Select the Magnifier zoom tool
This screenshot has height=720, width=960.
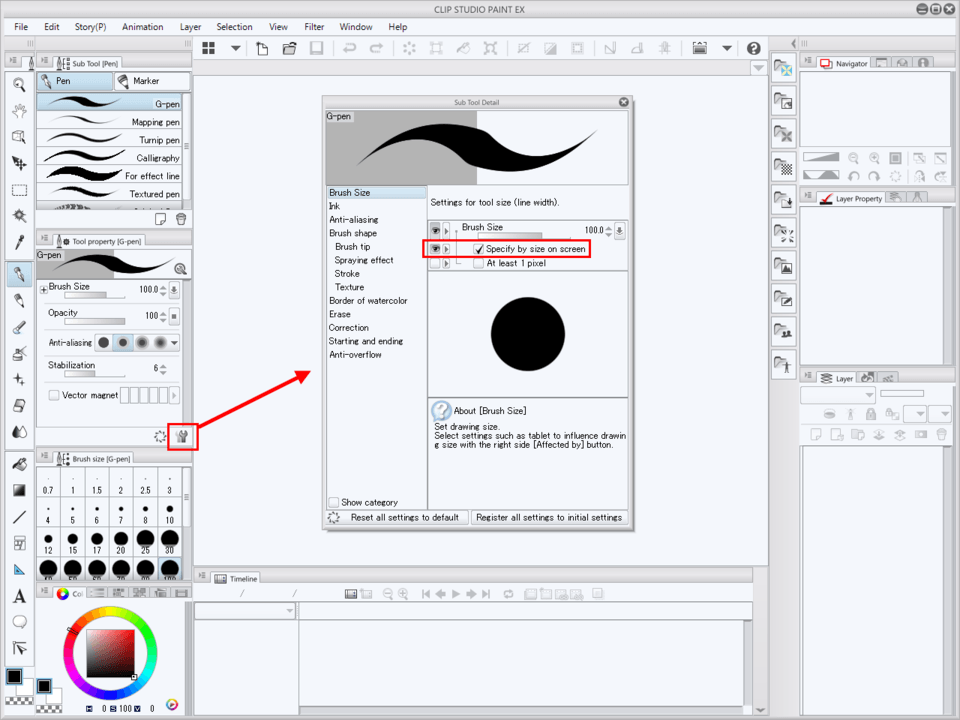coord(19,84)
